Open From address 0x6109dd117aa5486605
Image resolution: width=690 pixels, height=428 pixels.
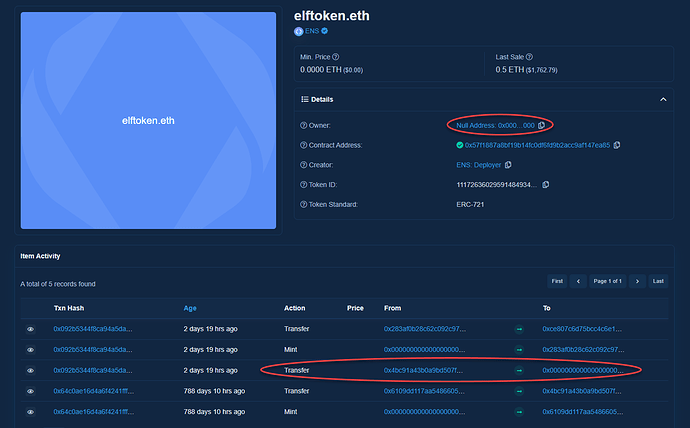424,391
